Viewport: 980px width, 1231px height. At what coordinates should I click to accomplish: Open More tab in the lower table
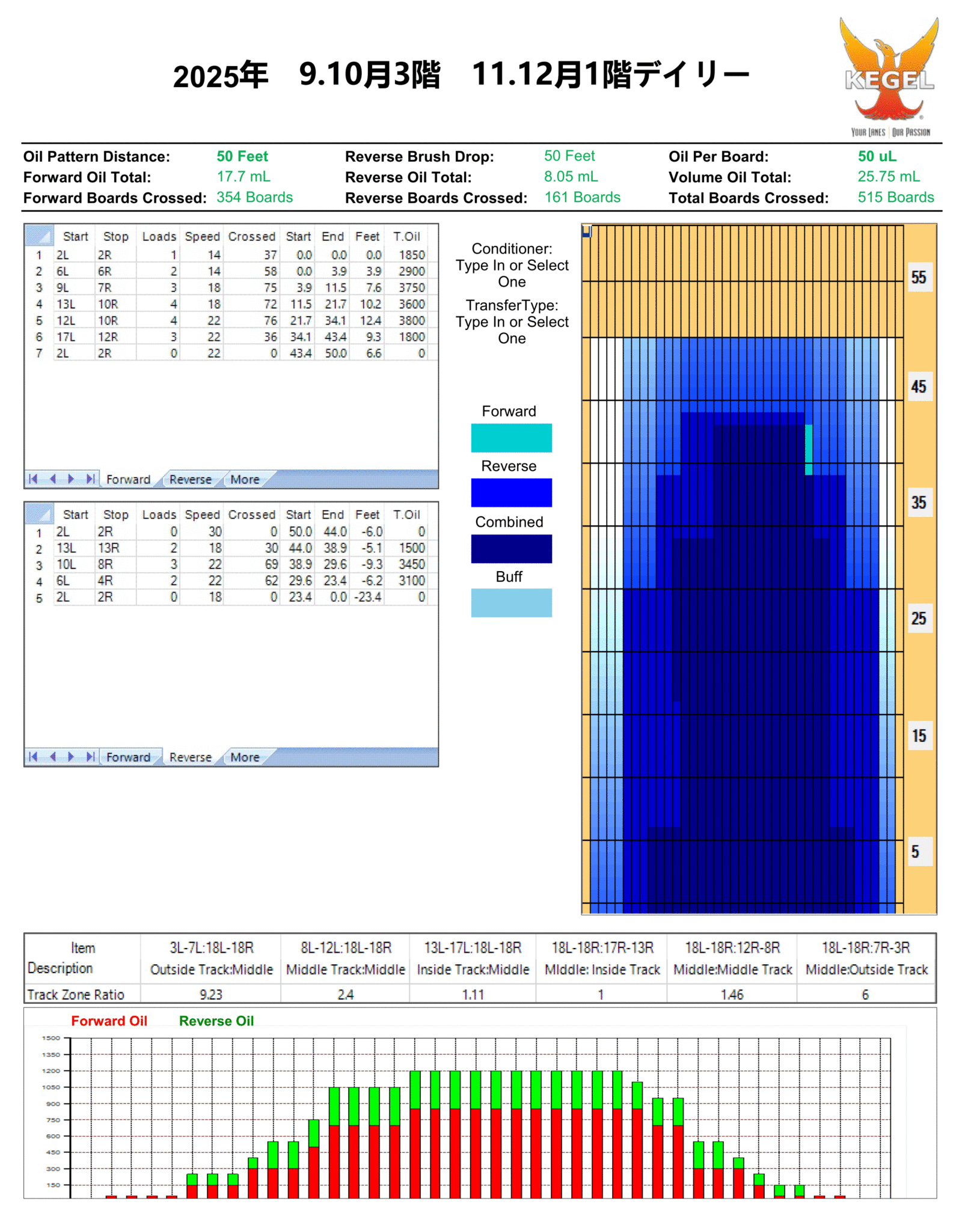point(245,757)
